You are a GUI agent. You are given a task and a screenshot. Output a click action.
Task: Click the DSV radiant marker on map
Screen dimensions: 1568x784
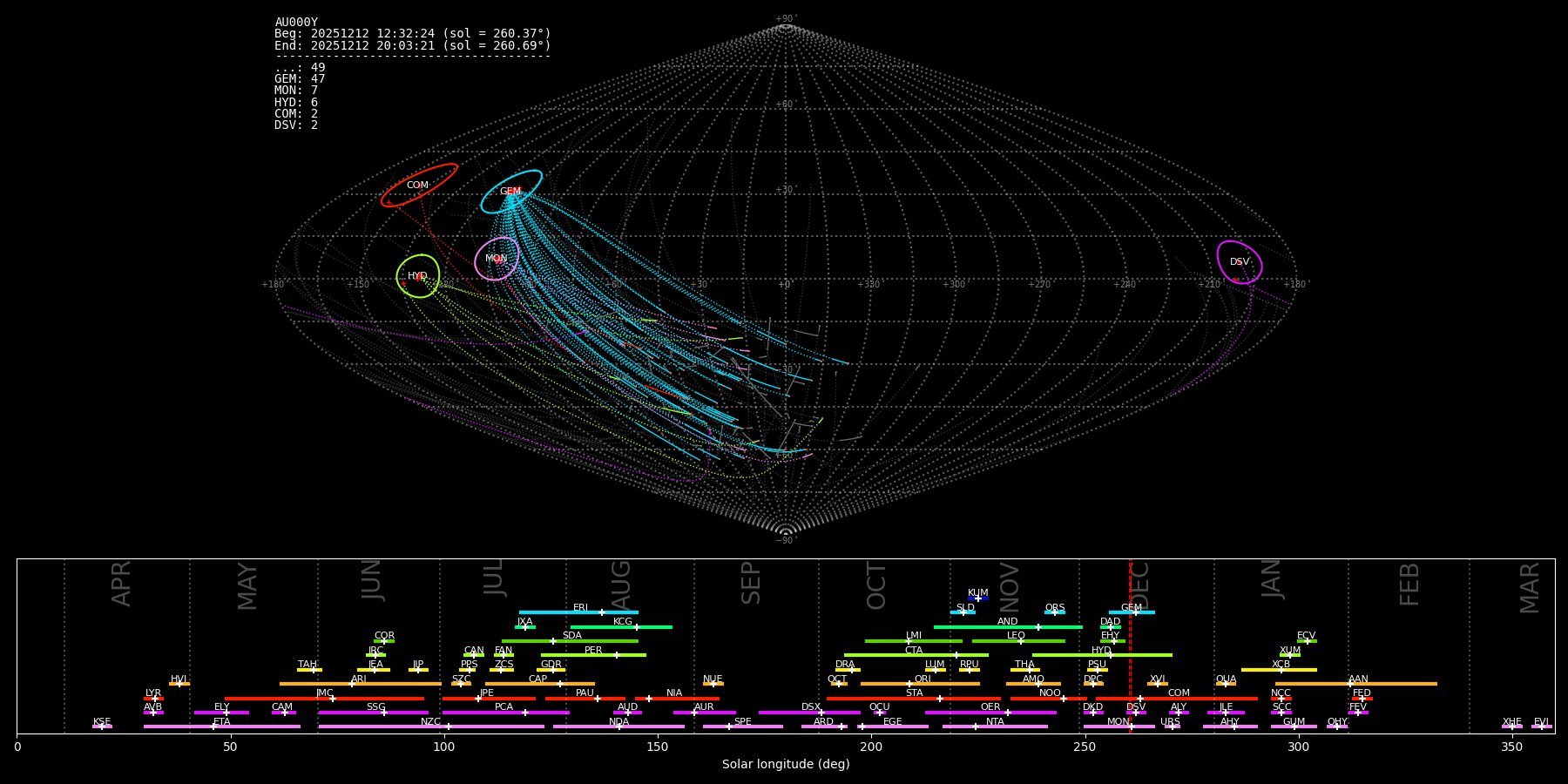(1240, 262)
